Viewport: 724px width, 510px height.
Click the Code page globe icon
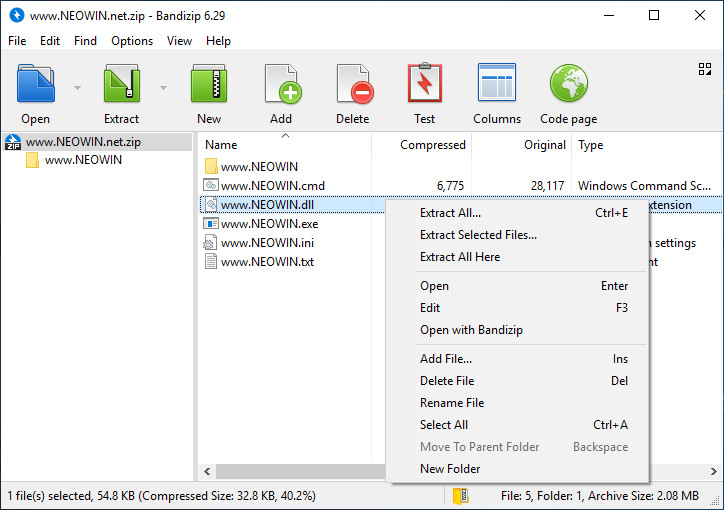pyautogui.click(x=568, y=84)
